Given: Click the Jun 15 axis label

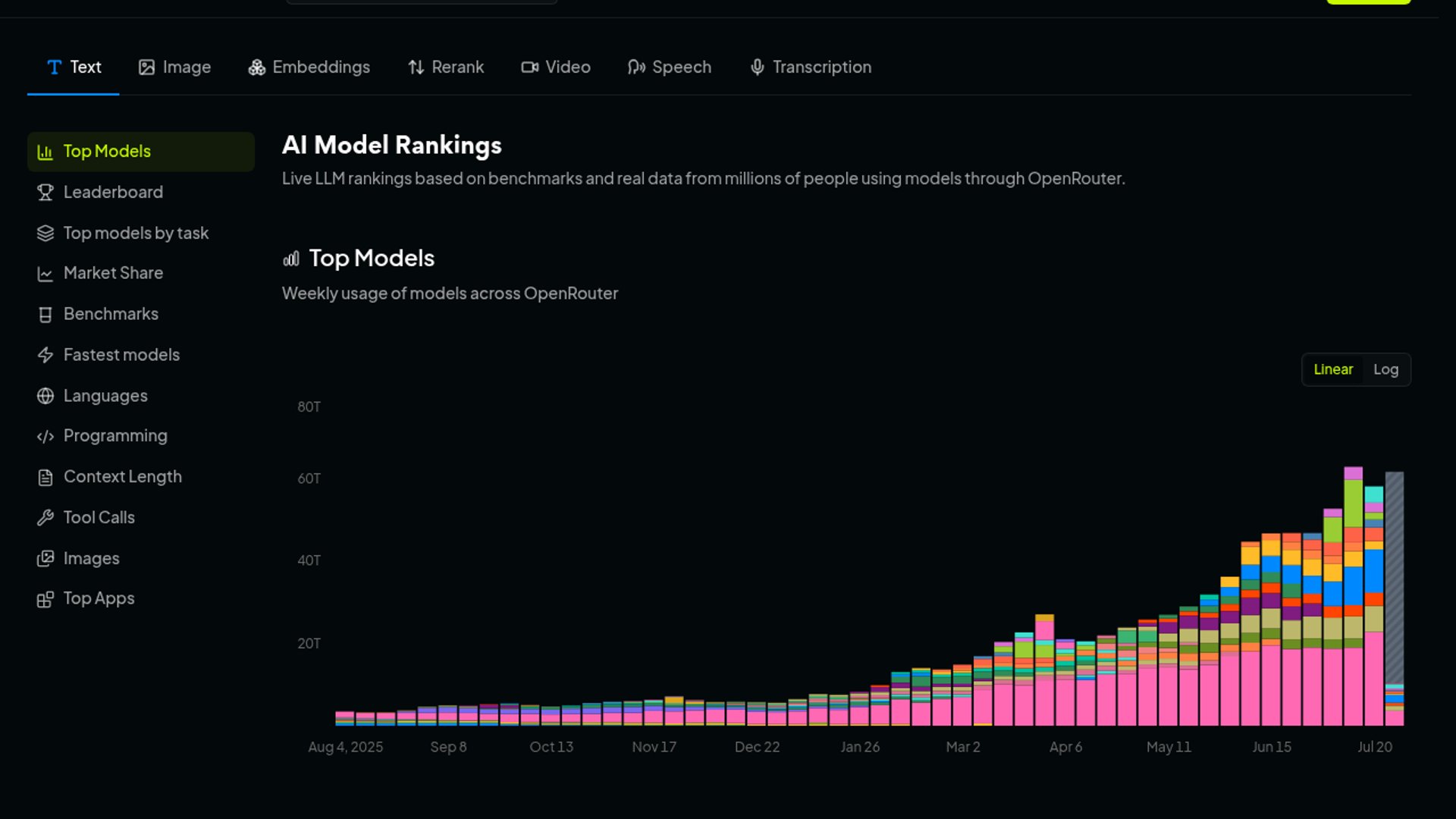Looking at the screenshot, I should click(x=1272, y=748).
